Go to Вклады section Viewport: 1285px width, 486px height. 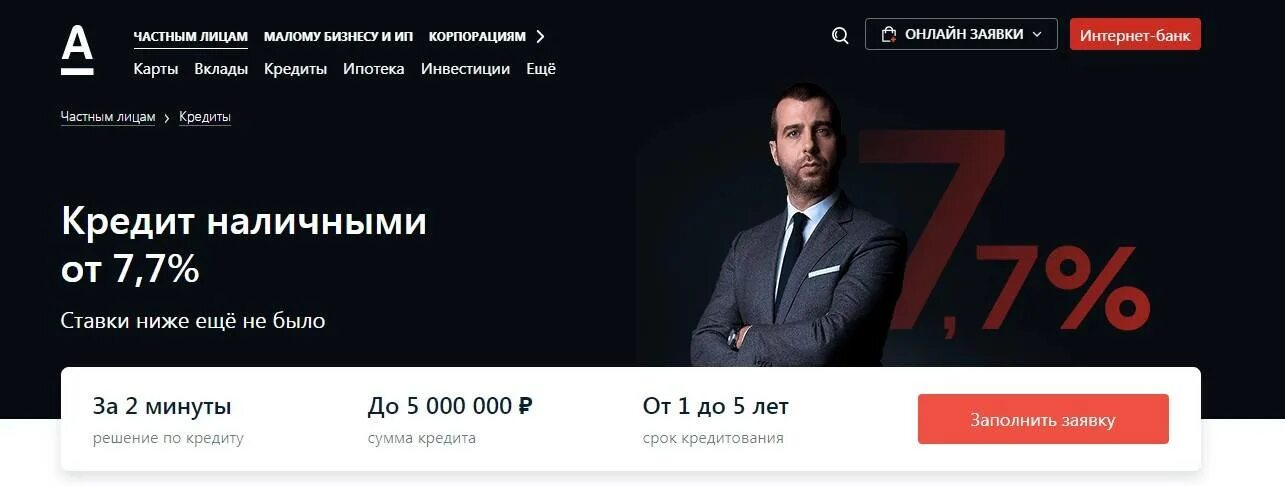[x=221, y=69]
